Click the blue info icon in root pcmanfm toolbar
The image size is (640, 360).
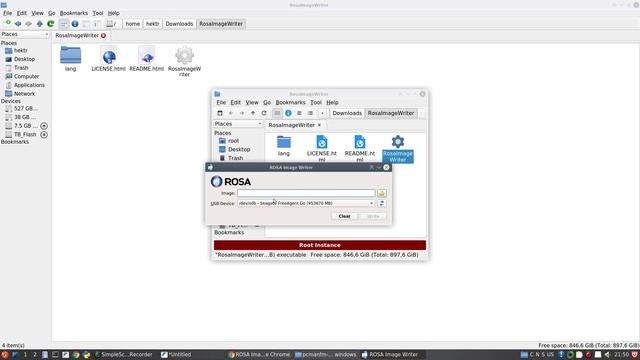pyautogui.click(x=288, y=113)
